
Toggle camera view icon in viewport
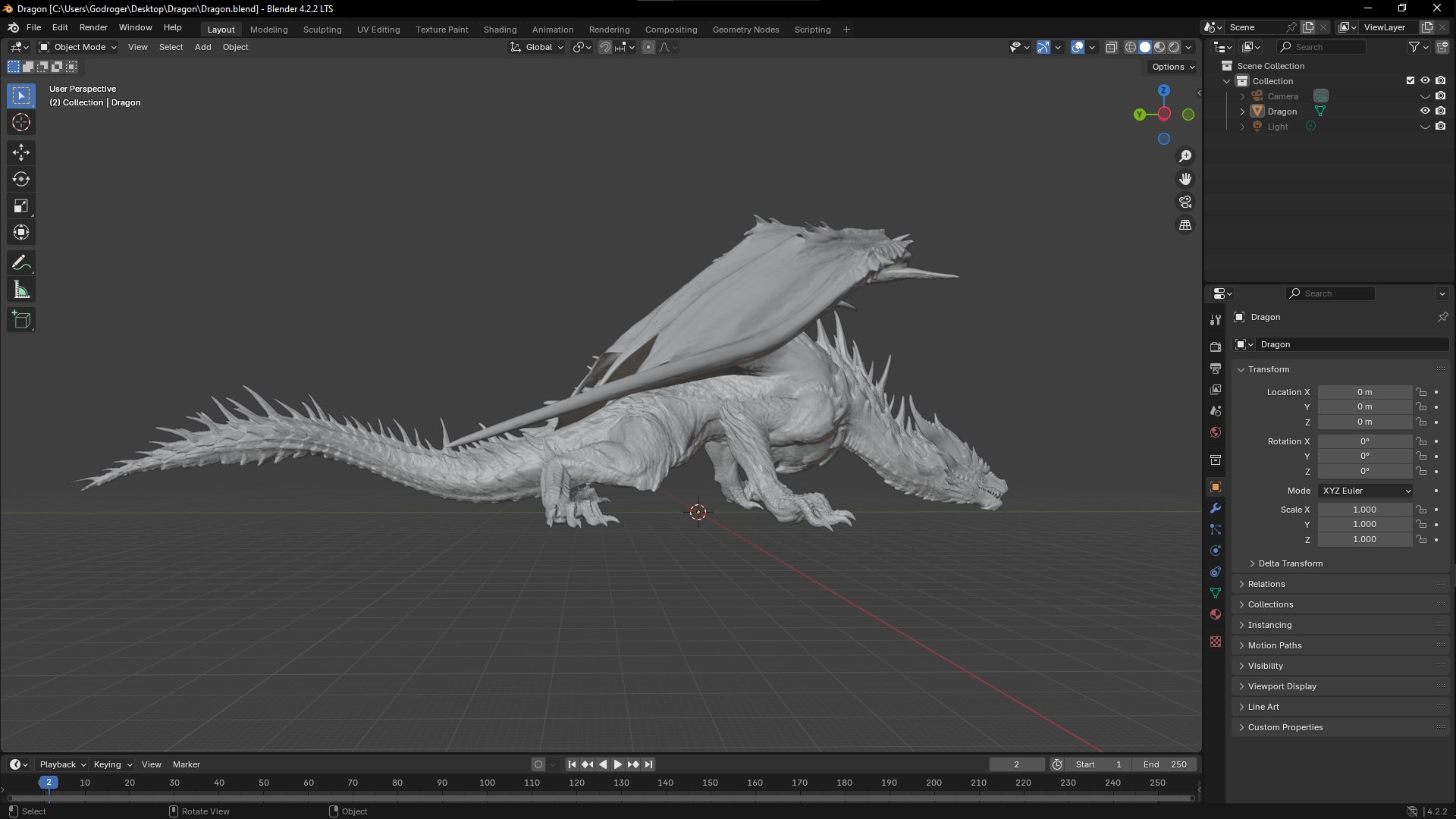point(1185,202)
